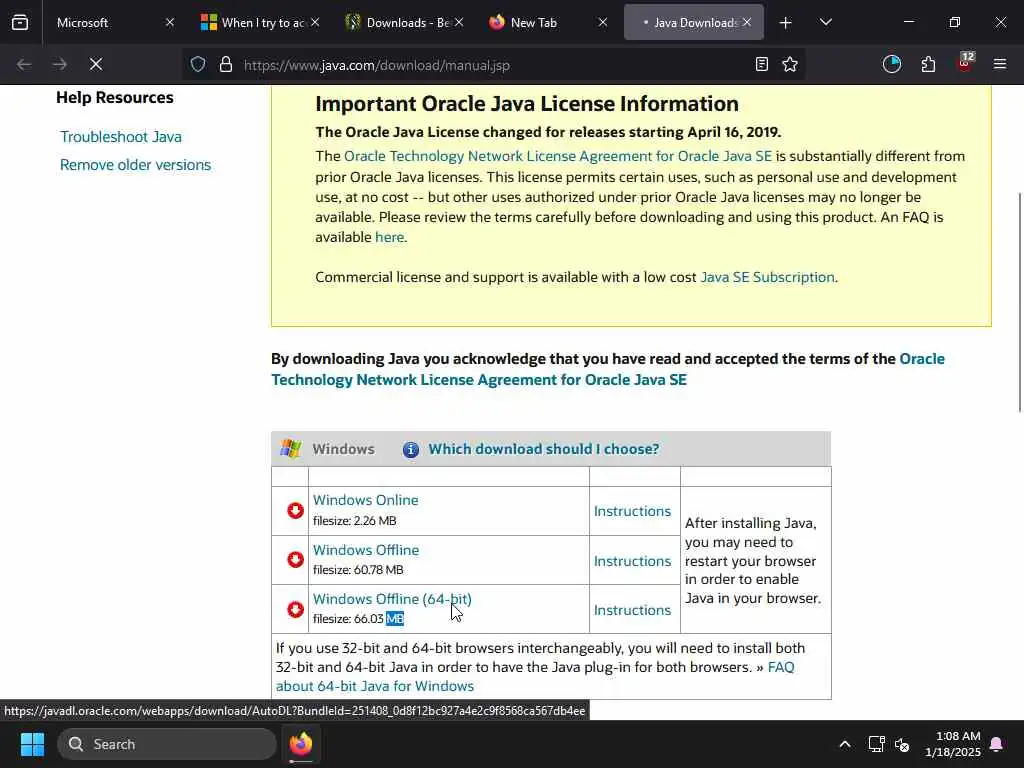The image size is (1024, 768).
Task: Open Instructions in Windows Offline 60.78 MB row
Action: coord(632,561)
